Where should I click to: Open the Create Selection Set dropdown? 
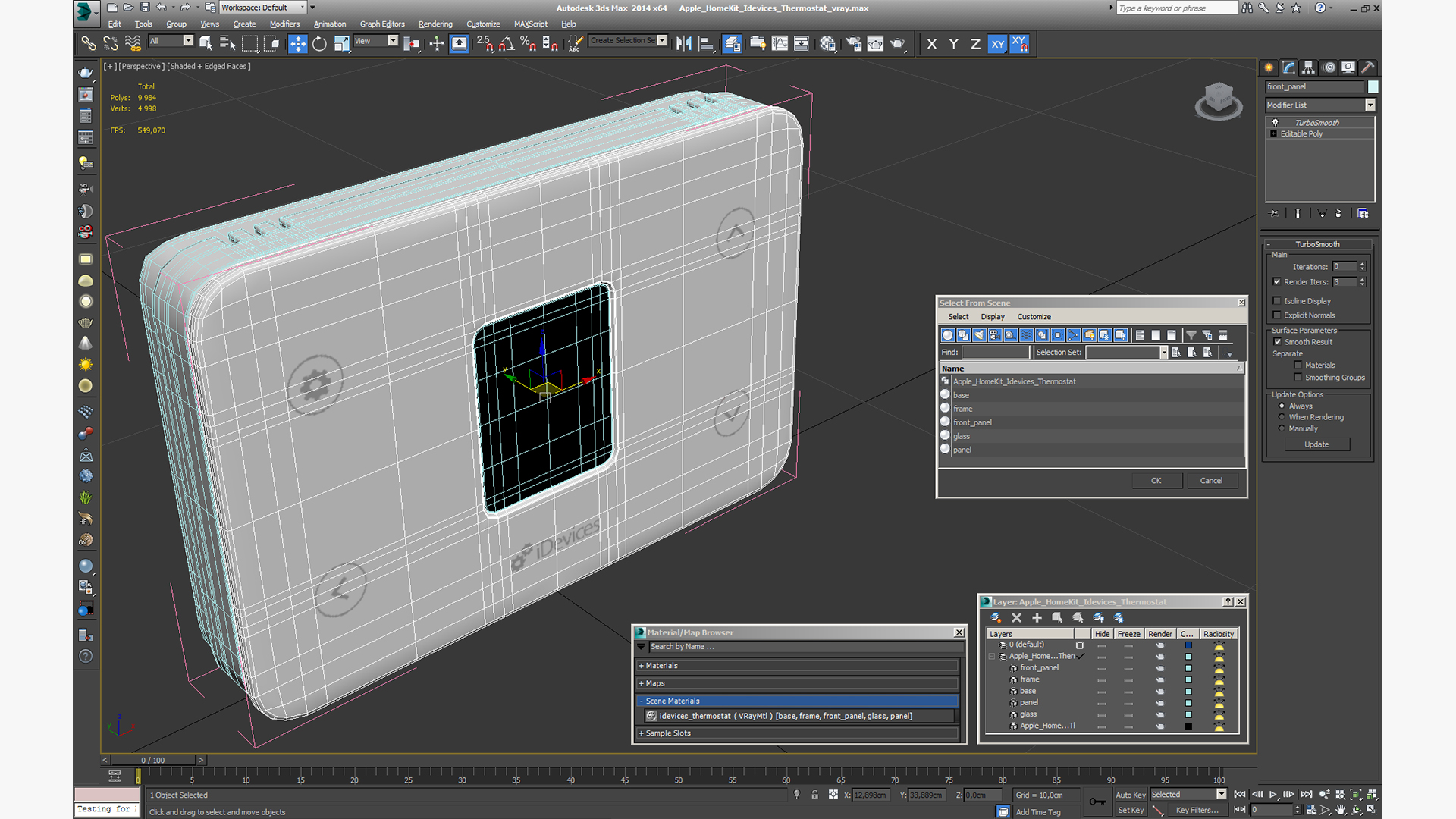coord(662,41)
